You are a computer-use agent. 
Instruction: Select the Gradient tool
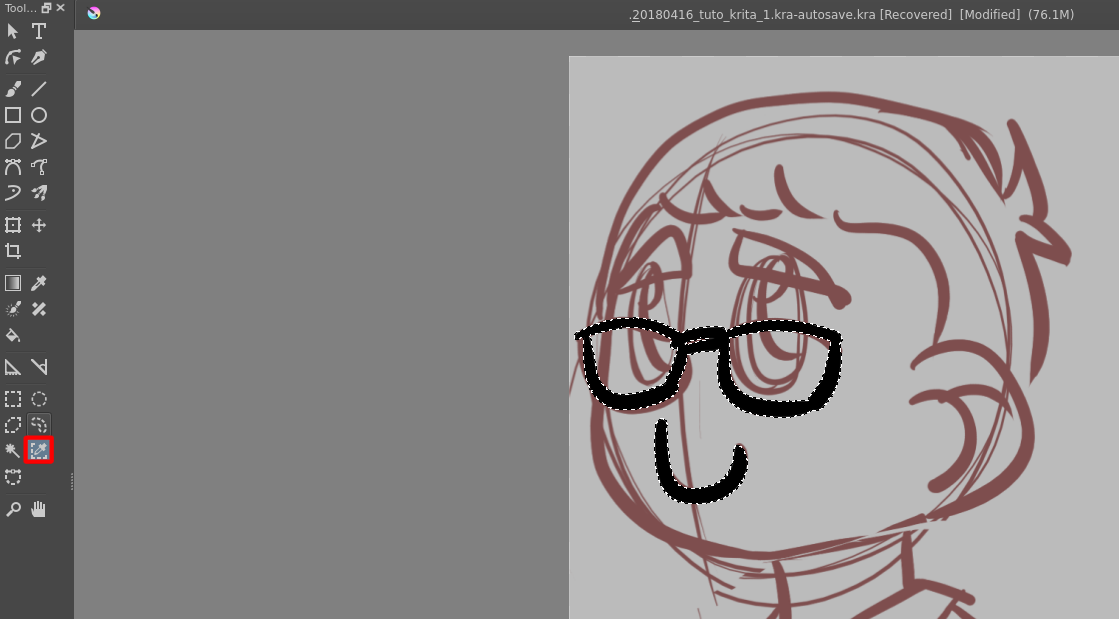[13, 282]
